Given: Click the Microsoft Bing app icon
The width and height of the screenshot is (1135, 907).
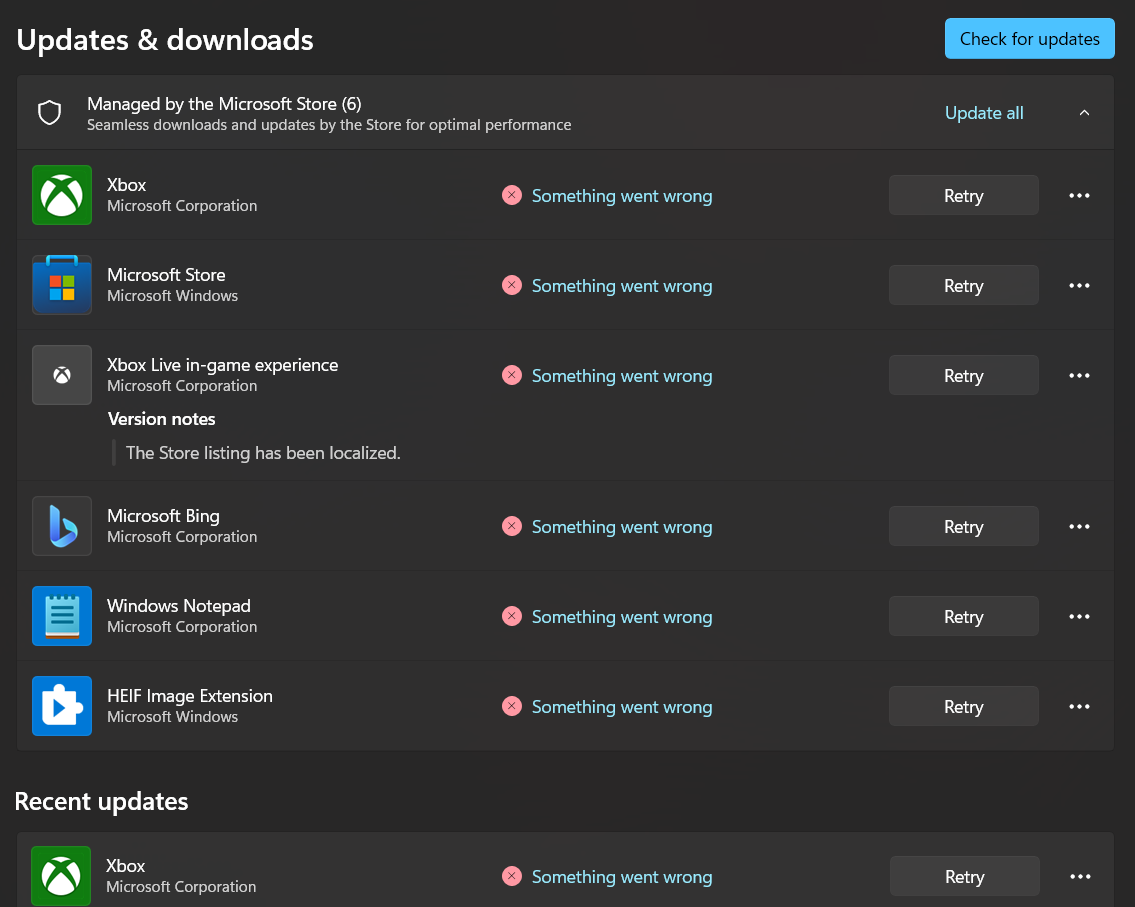Looking at the screenshot, I should tap(62, 526).
